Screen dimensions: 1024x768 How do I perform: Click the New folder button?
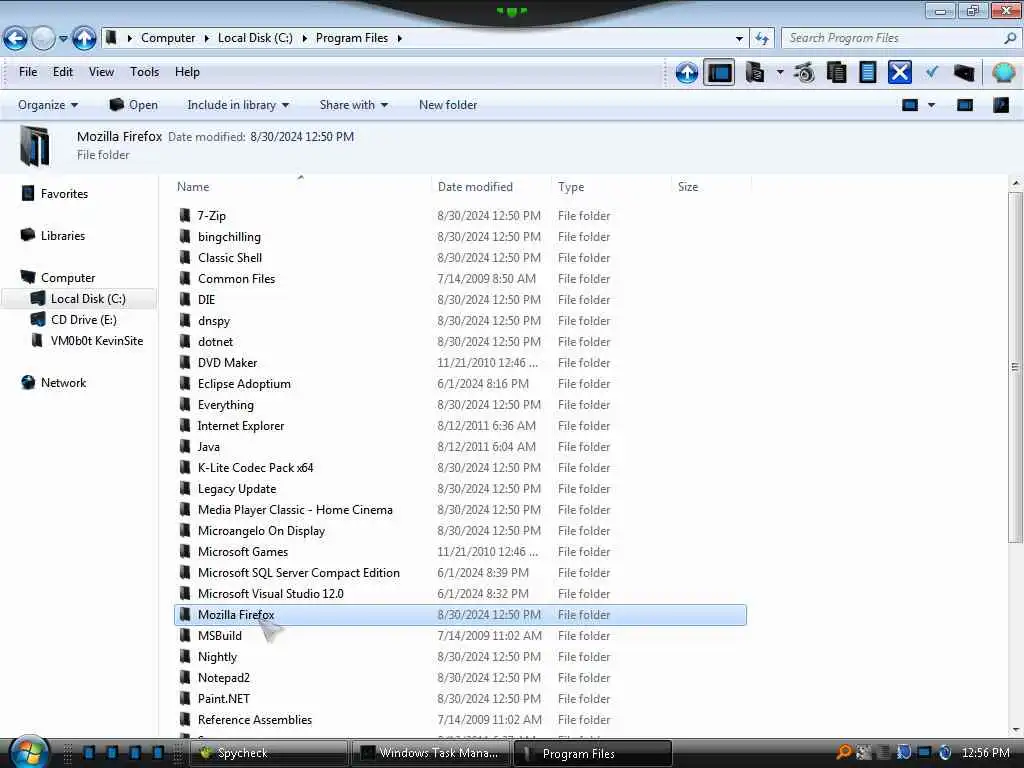[x=448, y=105]
